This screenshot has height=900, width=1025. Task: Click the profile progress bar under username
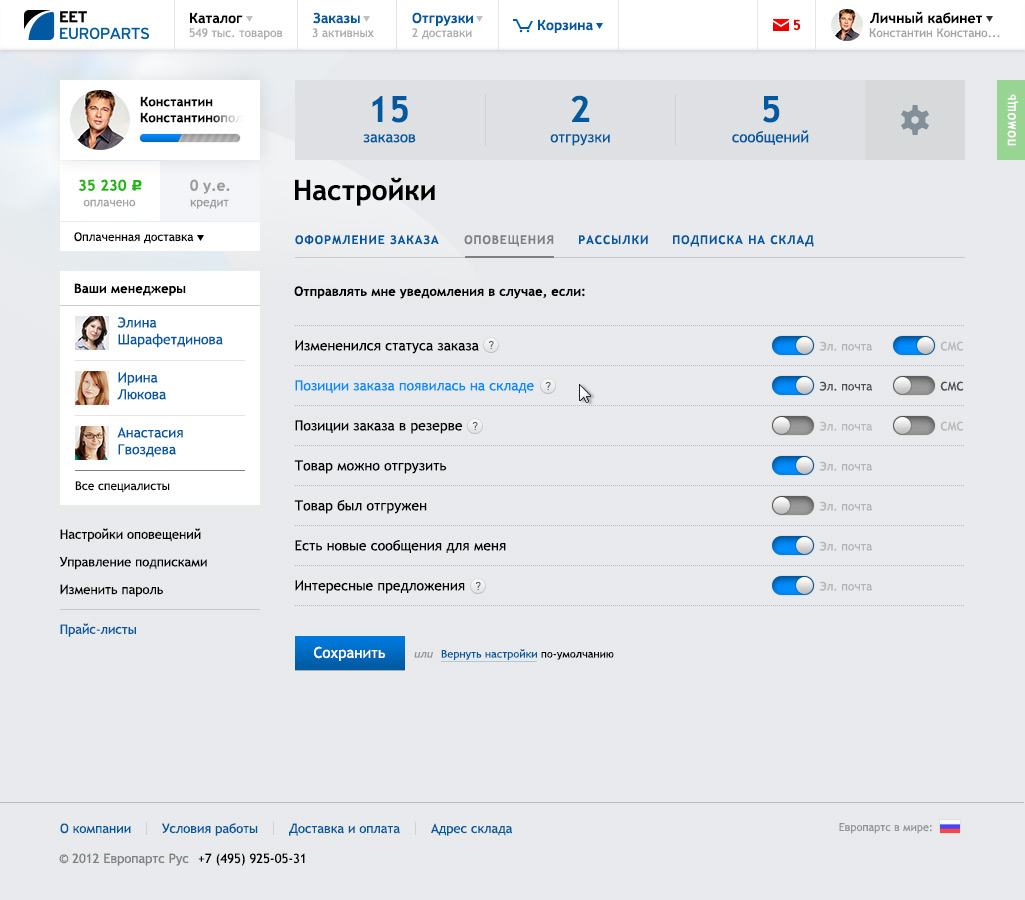189,138
